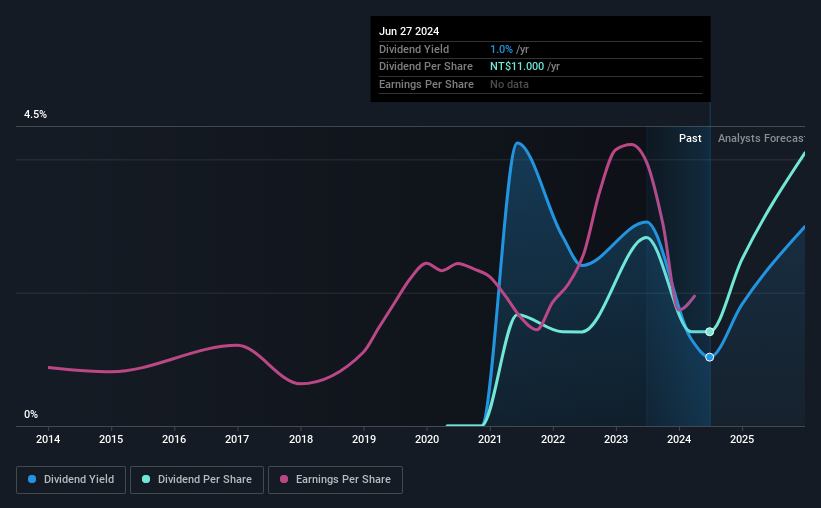Select the blue dividend yield data point marker
The width and height of the screenshot is (821, 508).
(709, 357)
